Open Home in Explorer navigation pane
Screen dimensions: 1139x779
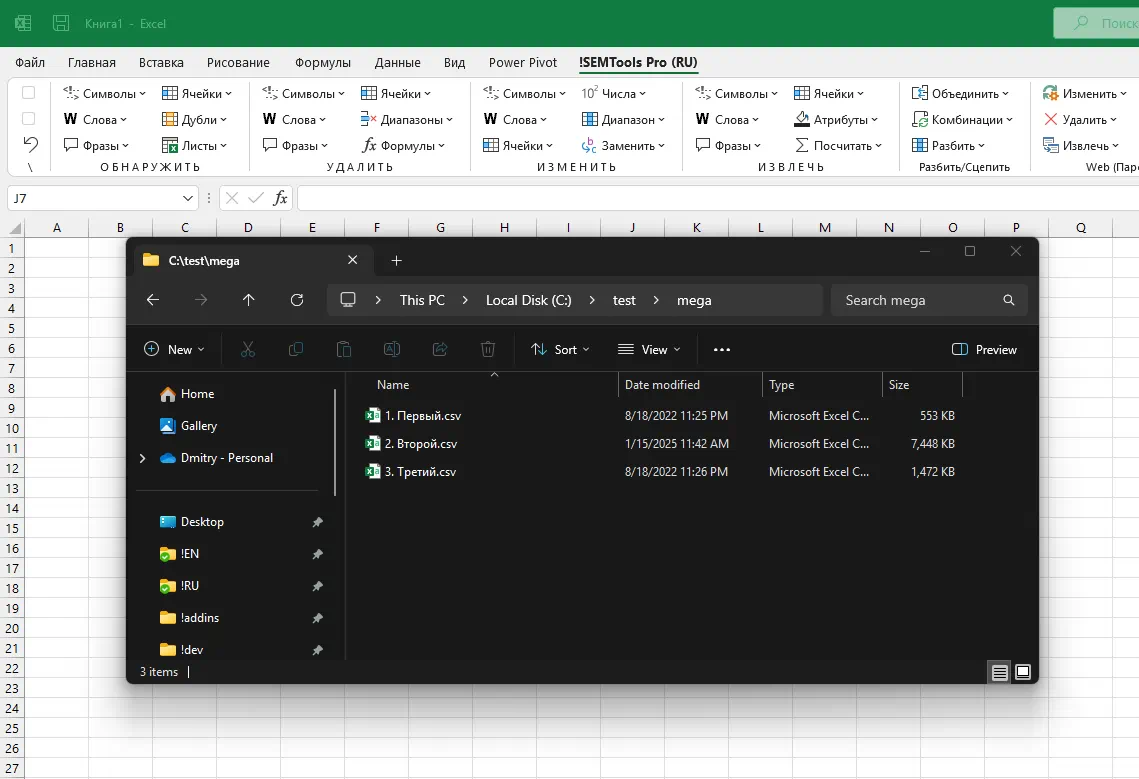(187, 394)
